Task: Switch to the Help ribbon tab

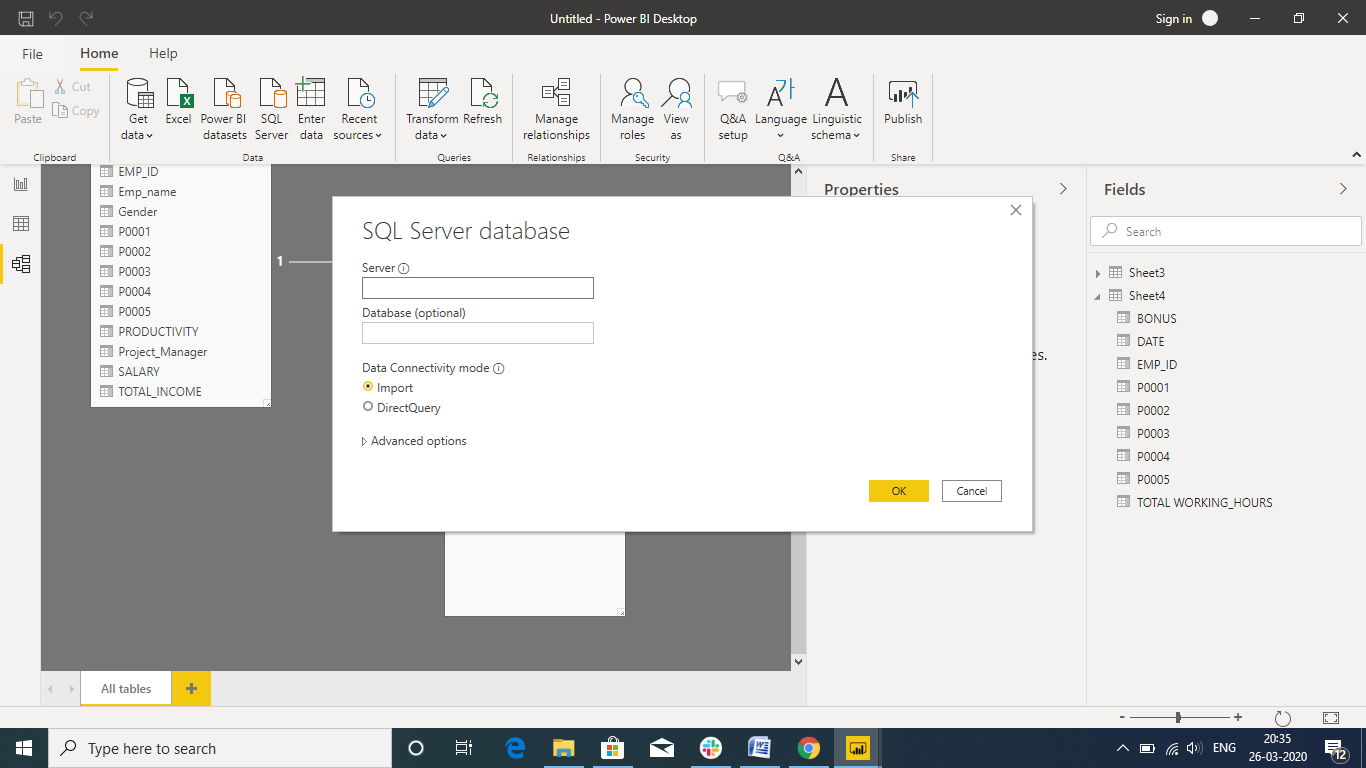Action: [x=163, y=54]
